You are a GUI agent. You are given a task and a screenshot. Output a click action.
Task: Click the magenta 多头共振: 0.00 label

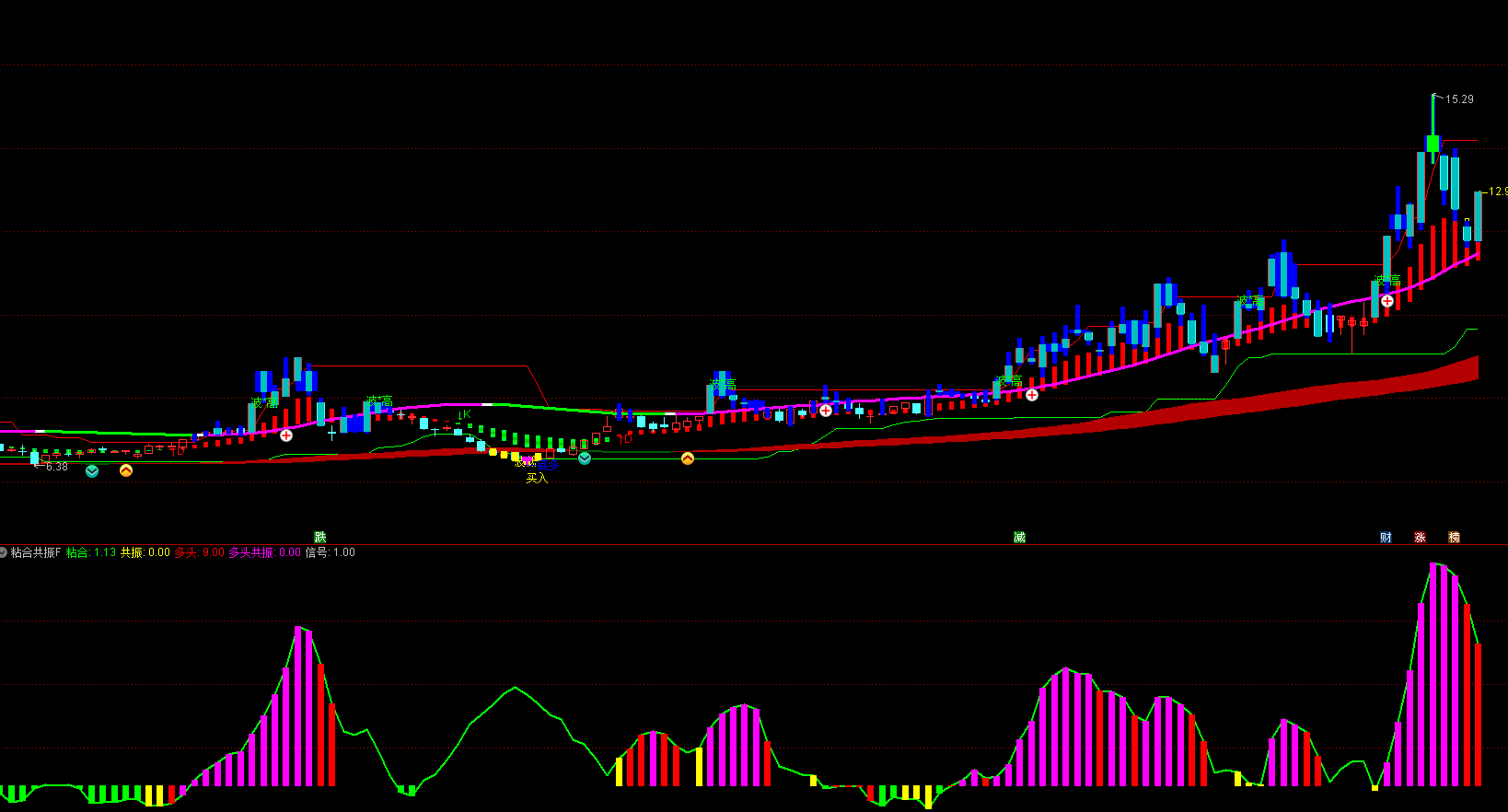pos(264,552)
